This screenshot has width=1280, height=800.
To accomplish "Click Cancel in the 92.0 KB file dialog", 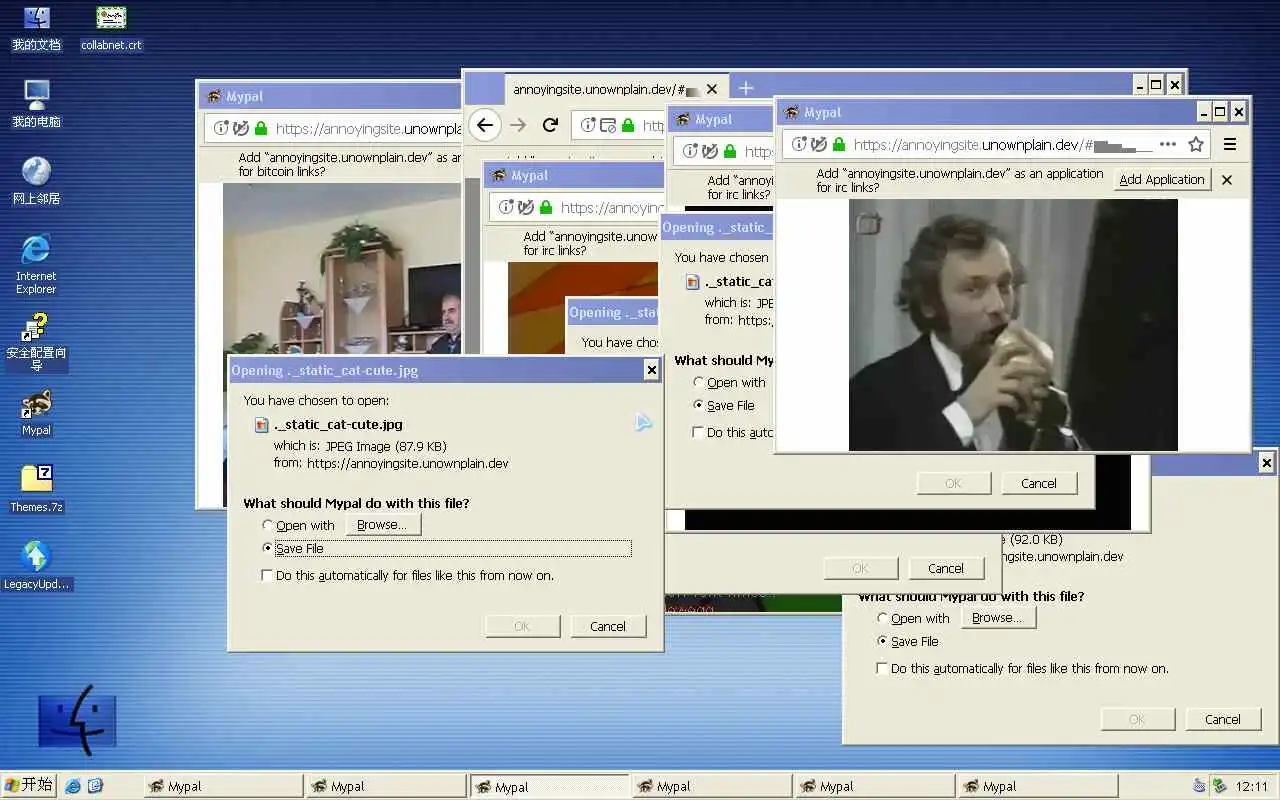I will click(x=1222, y=719).
